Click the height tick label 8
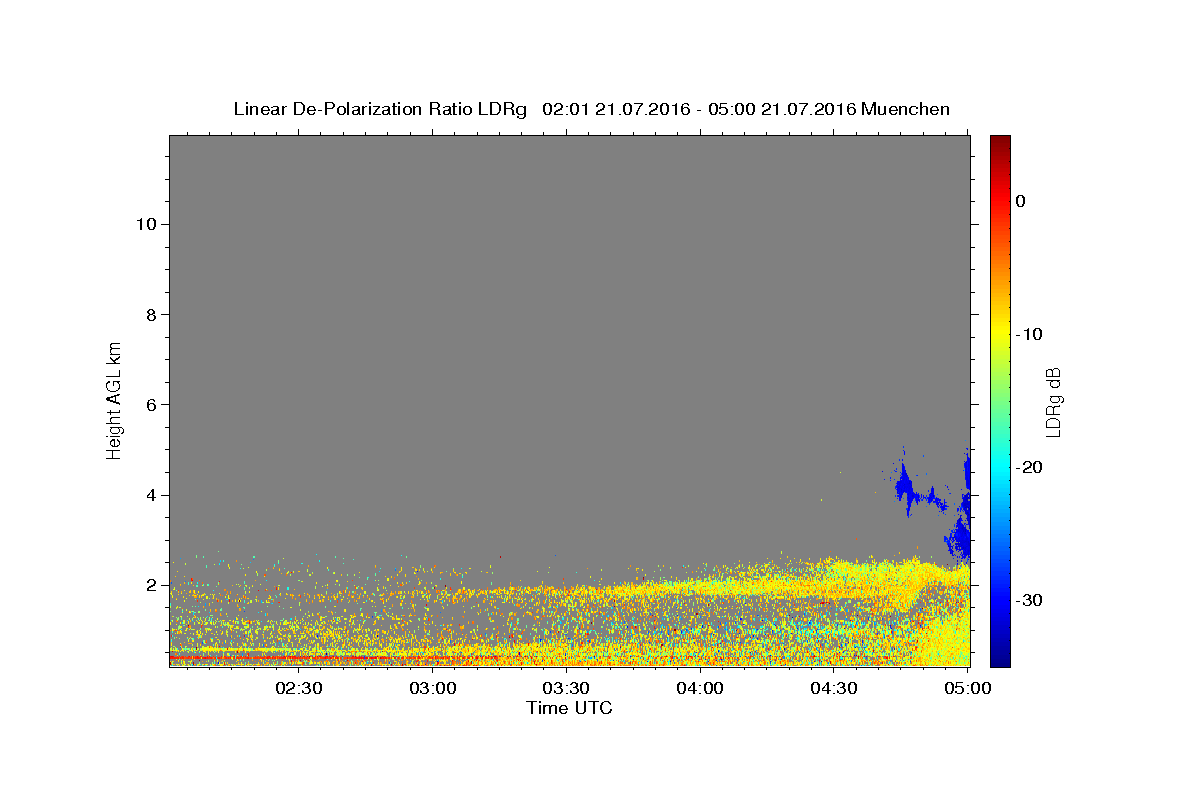Screen dimensions: 1200x800 149,314
